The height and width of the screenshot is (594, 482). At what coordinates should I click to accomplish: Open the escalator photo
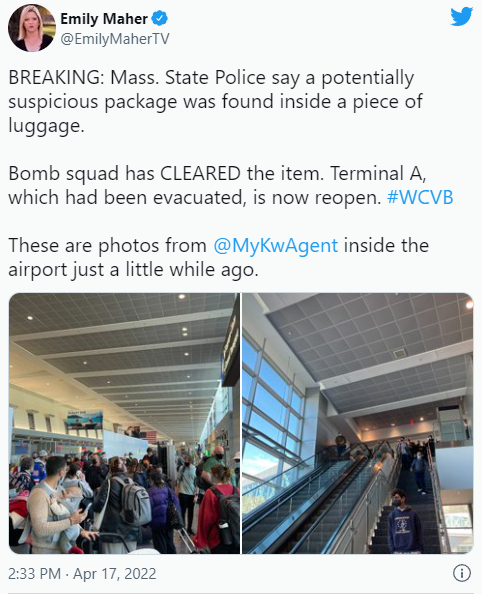[x=358, y=423]
